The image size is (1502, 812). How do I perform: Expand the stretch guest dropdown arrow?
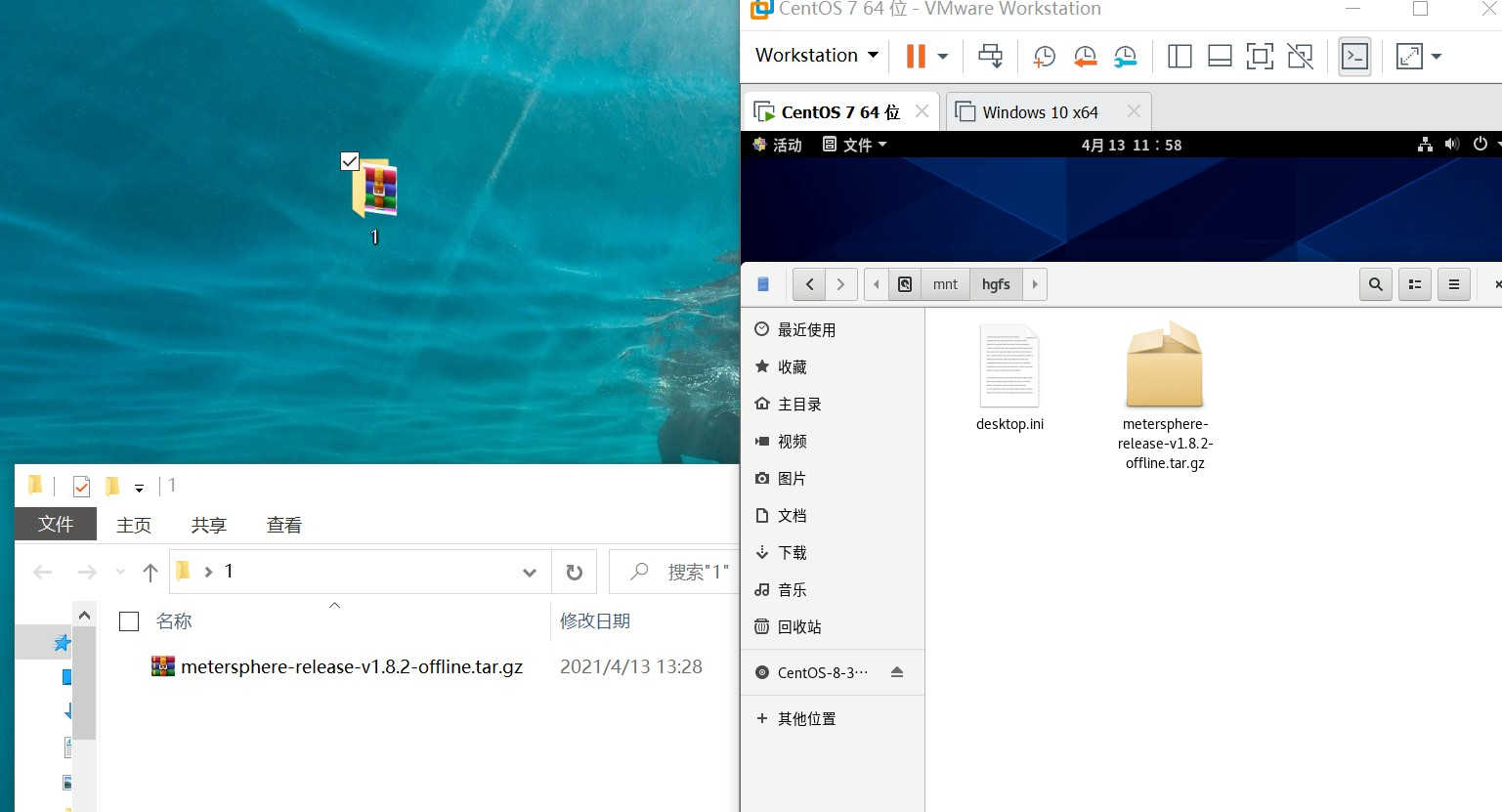(1437, 57)
